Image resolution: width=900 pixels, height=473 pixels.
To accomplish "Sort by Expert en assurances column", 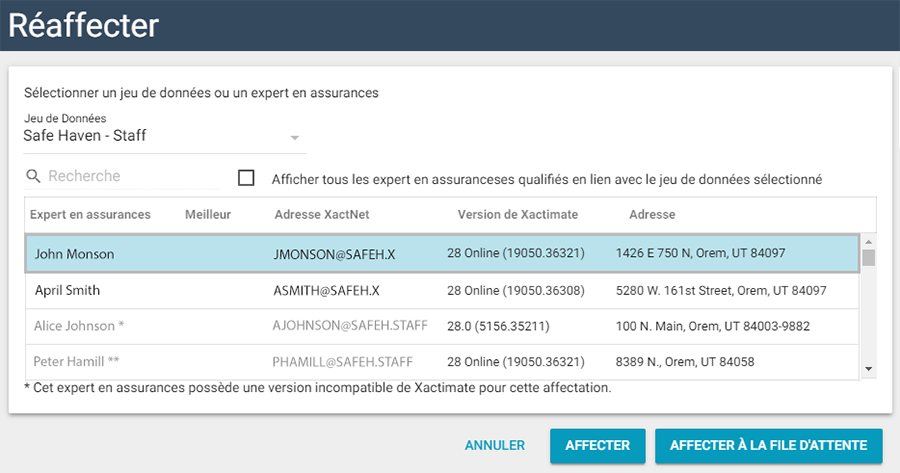I will click(90, 214).
